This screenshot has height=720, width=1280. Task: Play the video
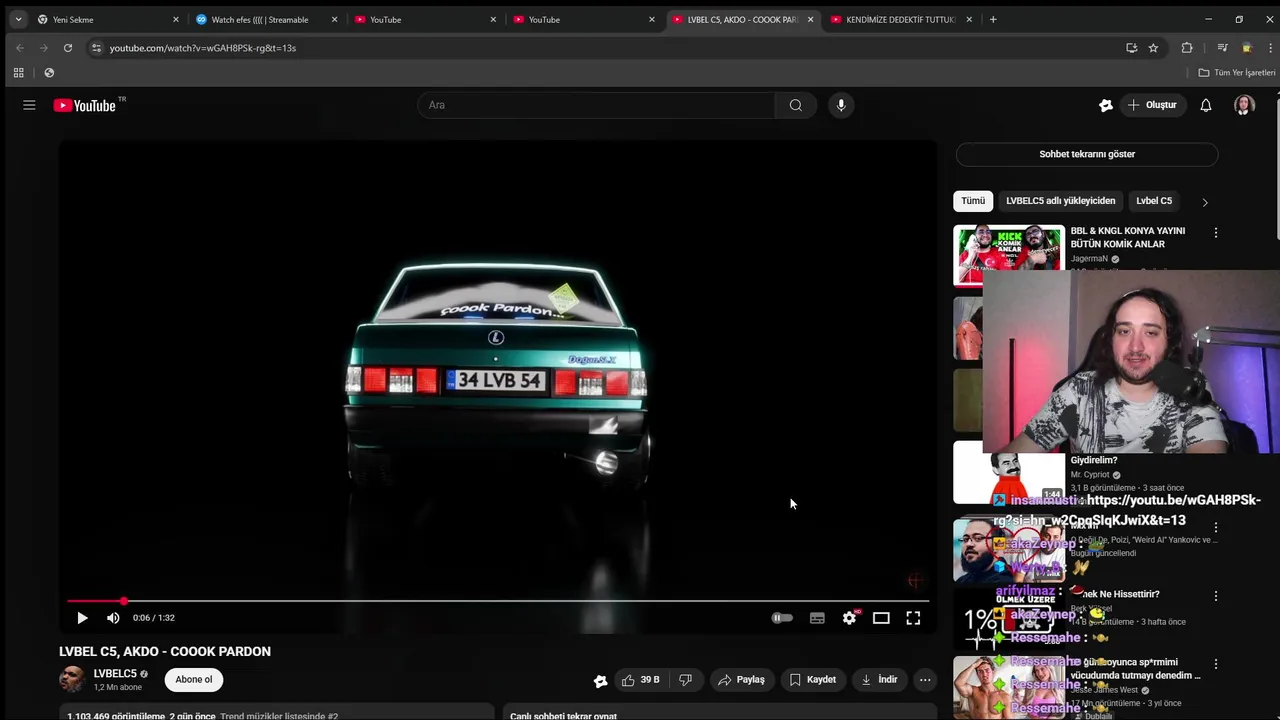[82, 618]
